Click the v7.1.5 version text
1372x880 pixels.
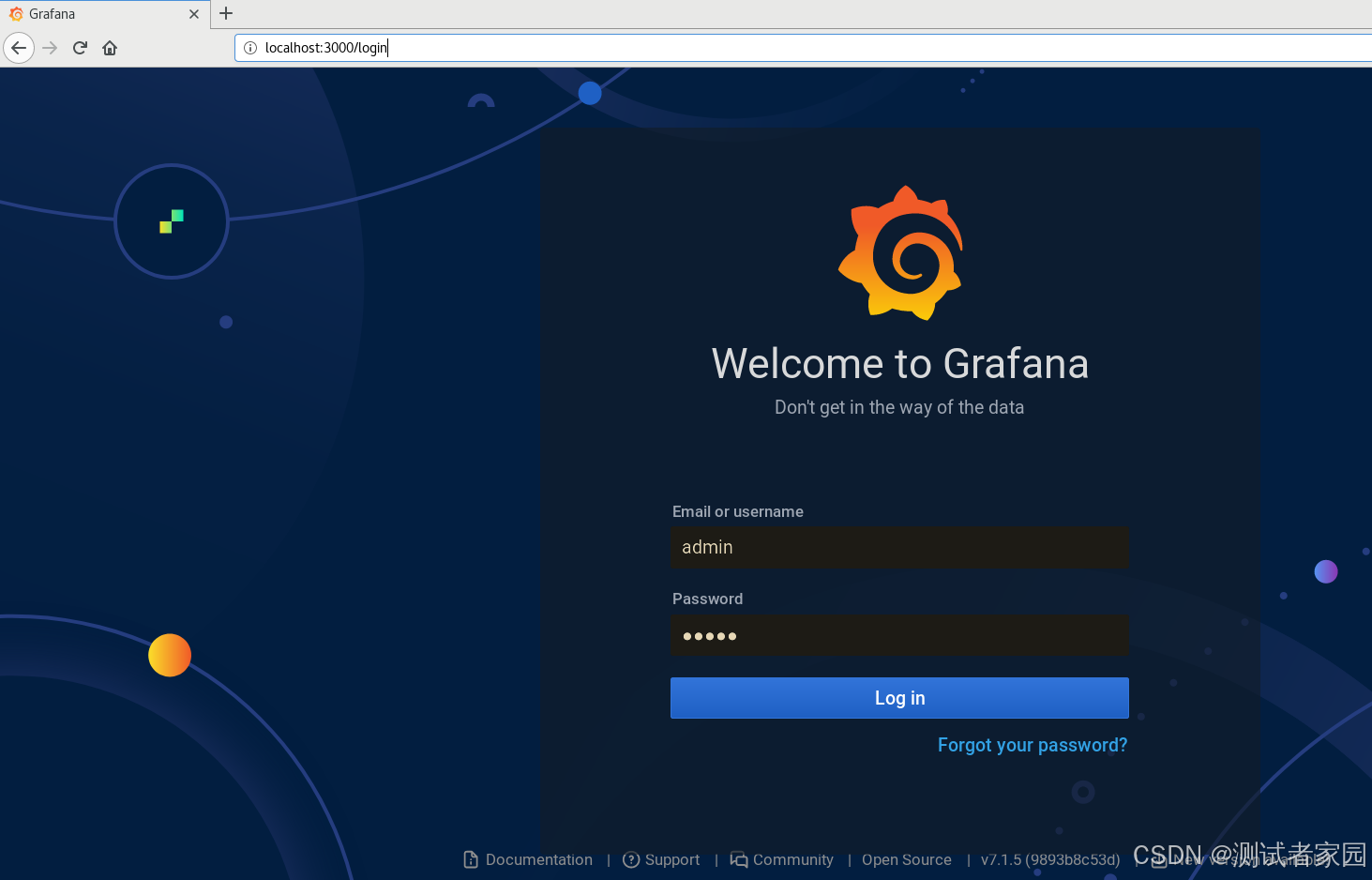tap(1050, 859)
